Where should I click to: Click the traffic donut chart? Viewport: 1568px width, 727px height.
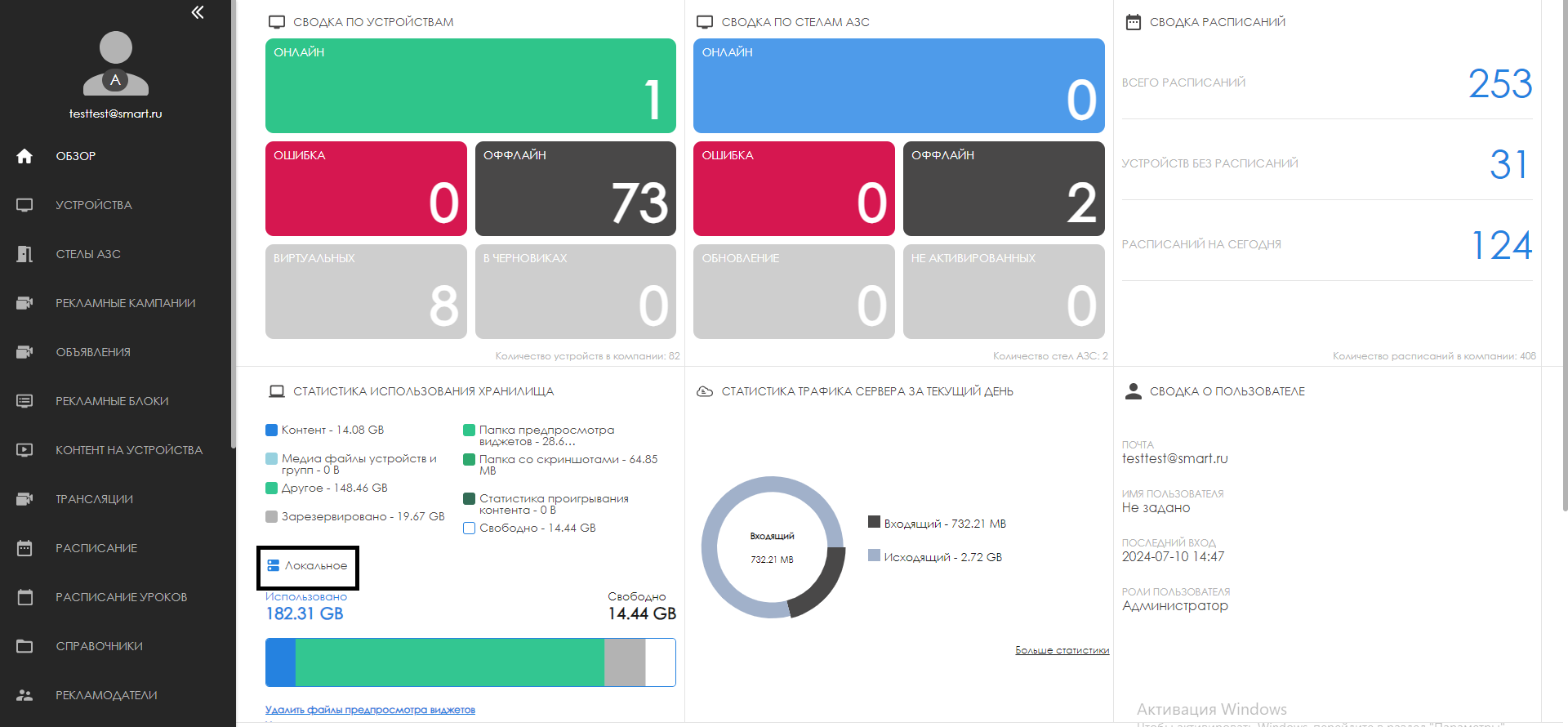point(773,547)
